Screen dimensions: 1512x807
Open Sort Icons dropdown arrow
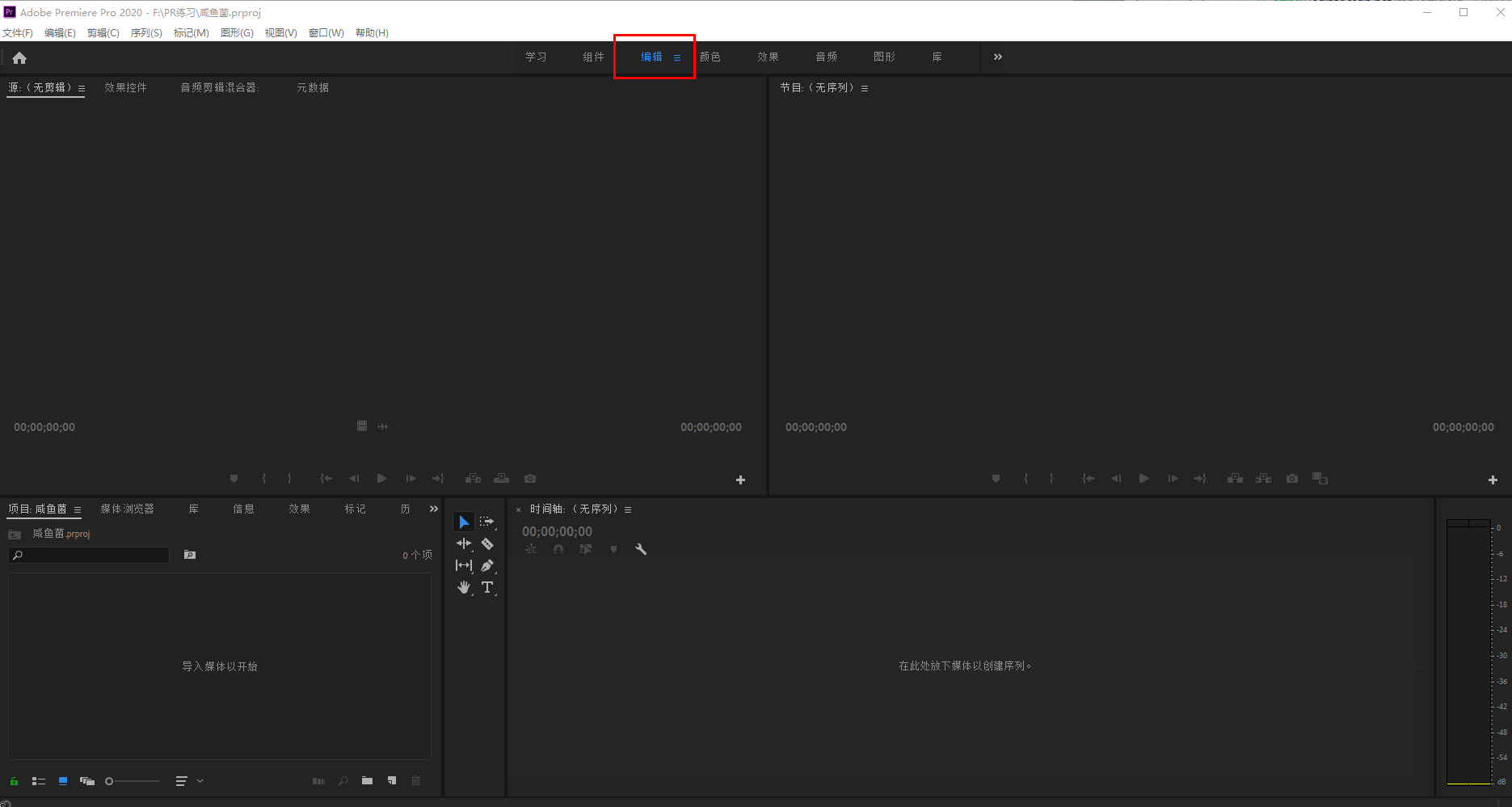tap(200, 781)
